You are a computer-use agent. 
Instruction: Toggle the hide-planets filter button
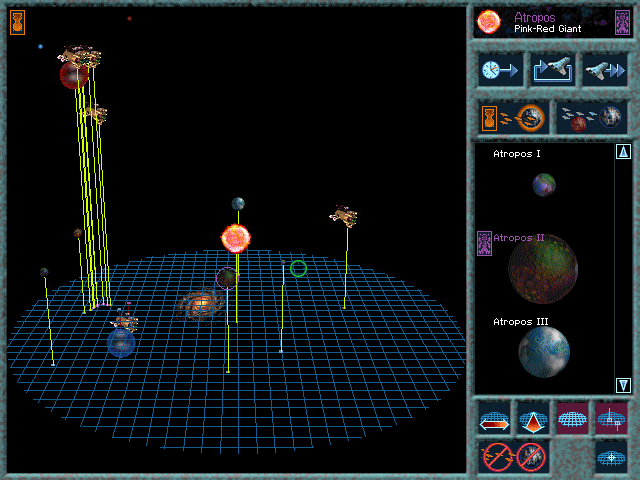pyautogui.click(x=531, y=457)
